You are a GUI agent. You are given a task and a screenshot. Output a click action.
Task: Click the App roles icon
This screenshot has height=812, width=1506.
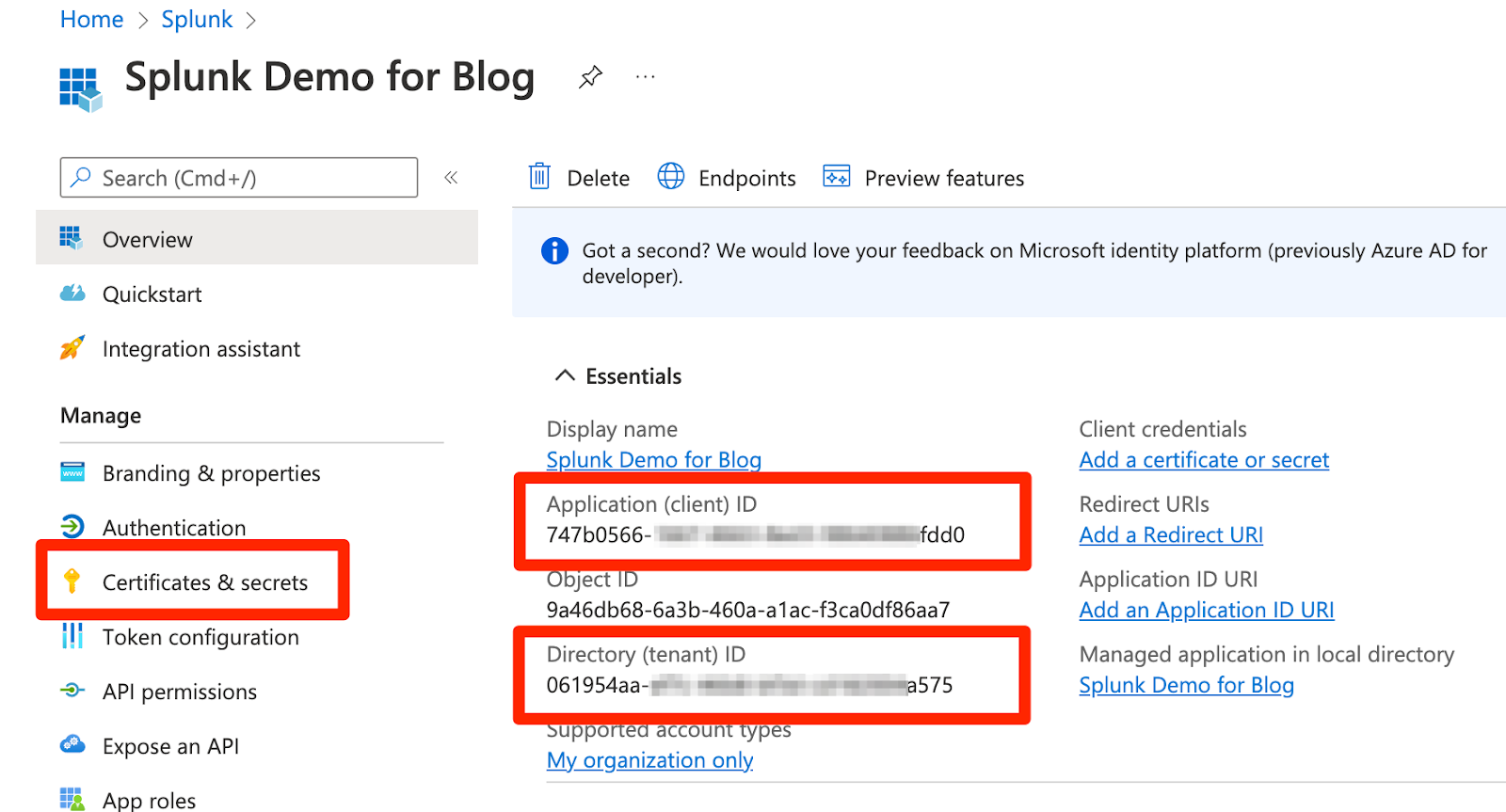[72, 799]
